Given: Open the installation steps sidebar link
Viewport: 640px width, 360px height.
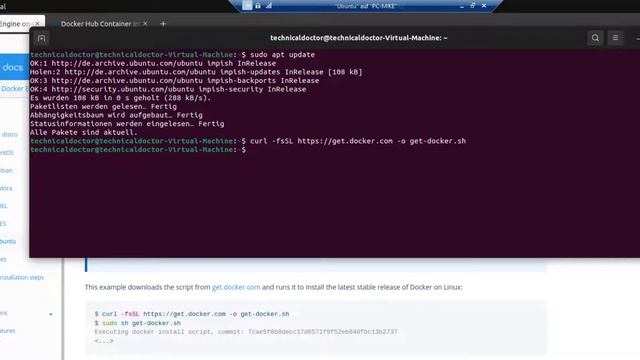Looking at the screenshot, I should click(22, 277).
